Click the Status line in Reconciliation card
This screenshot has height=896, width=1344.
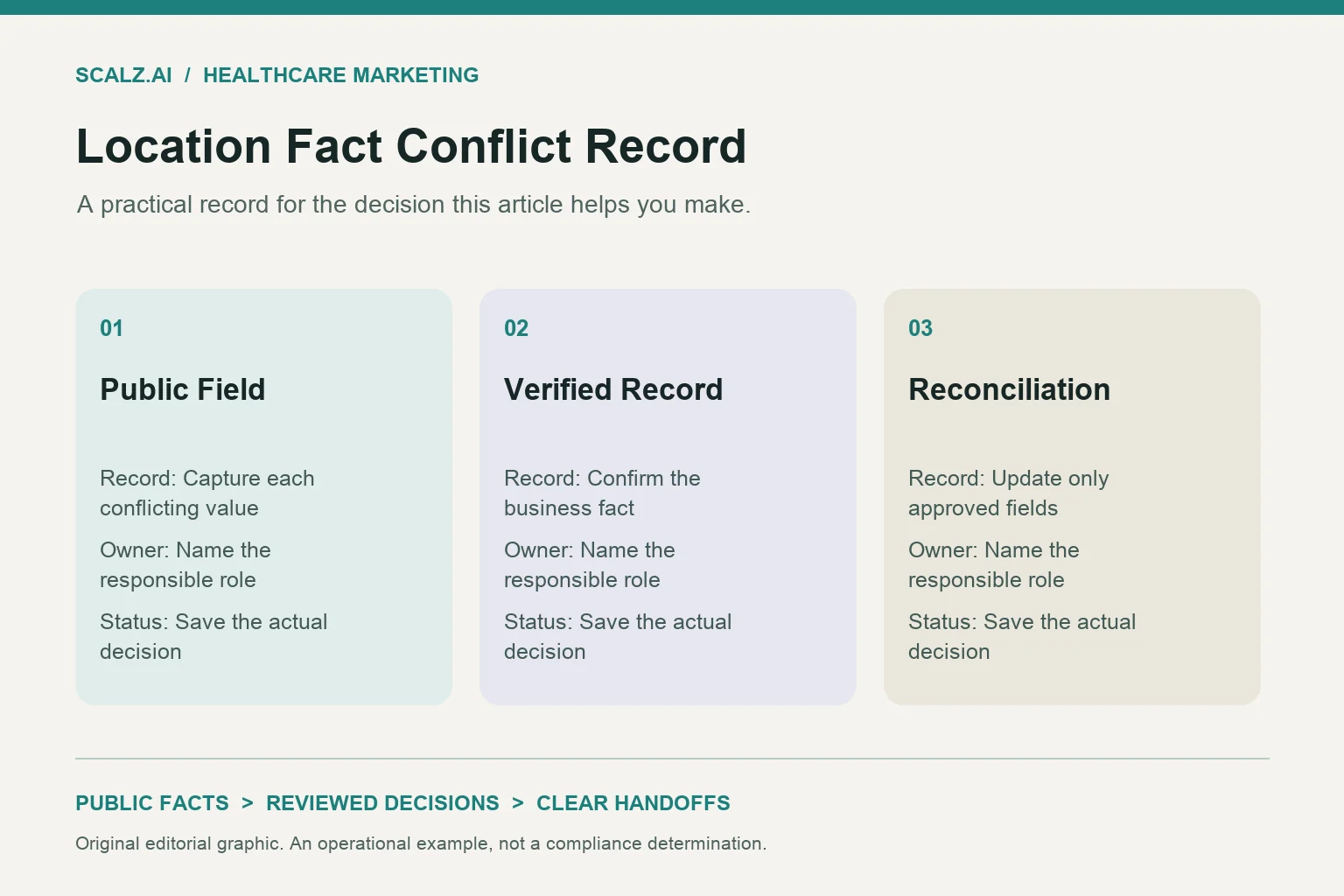tap(1022, 637)
